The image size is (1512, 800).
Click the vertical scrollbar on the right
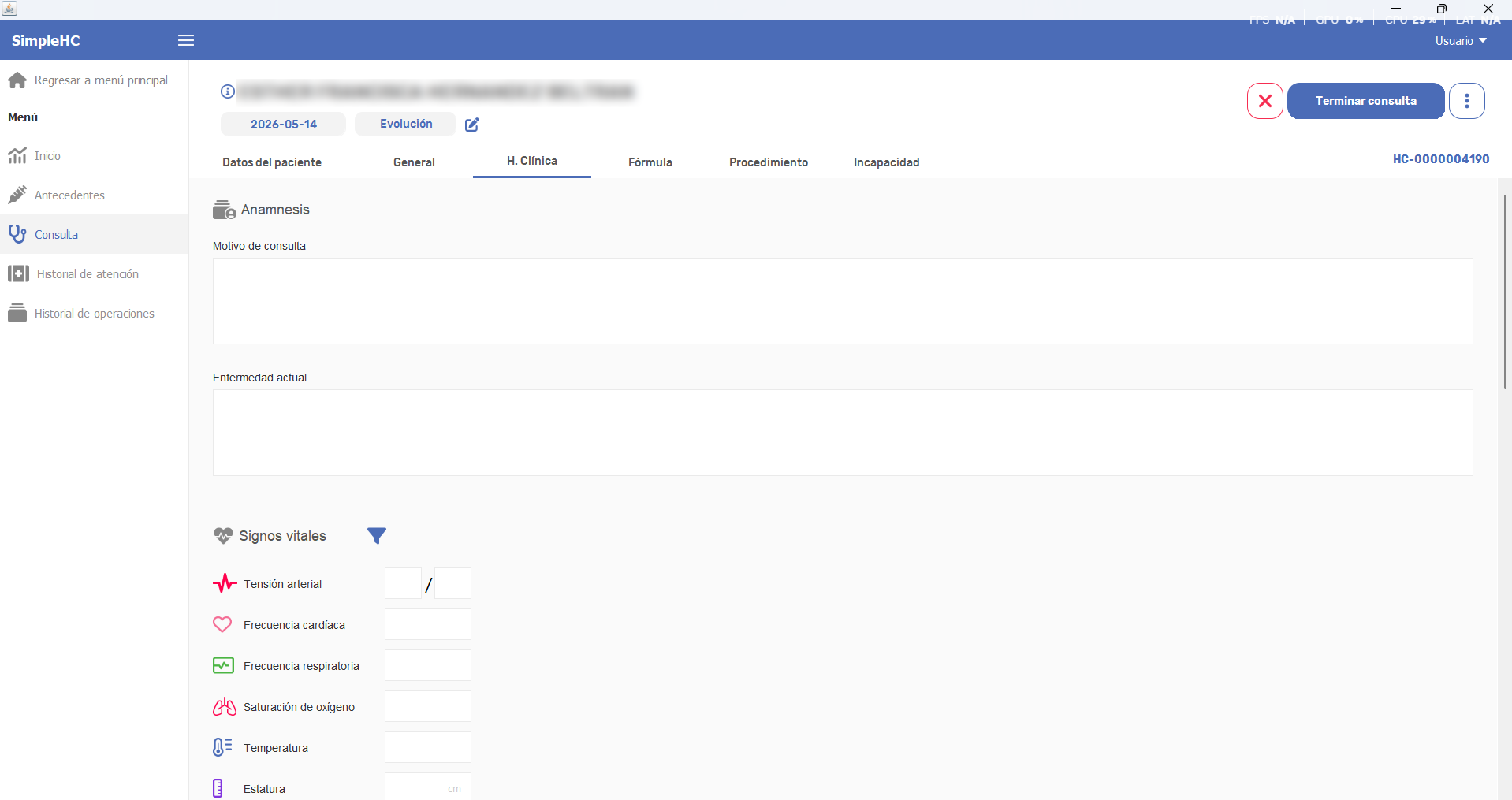point(1505,291)
